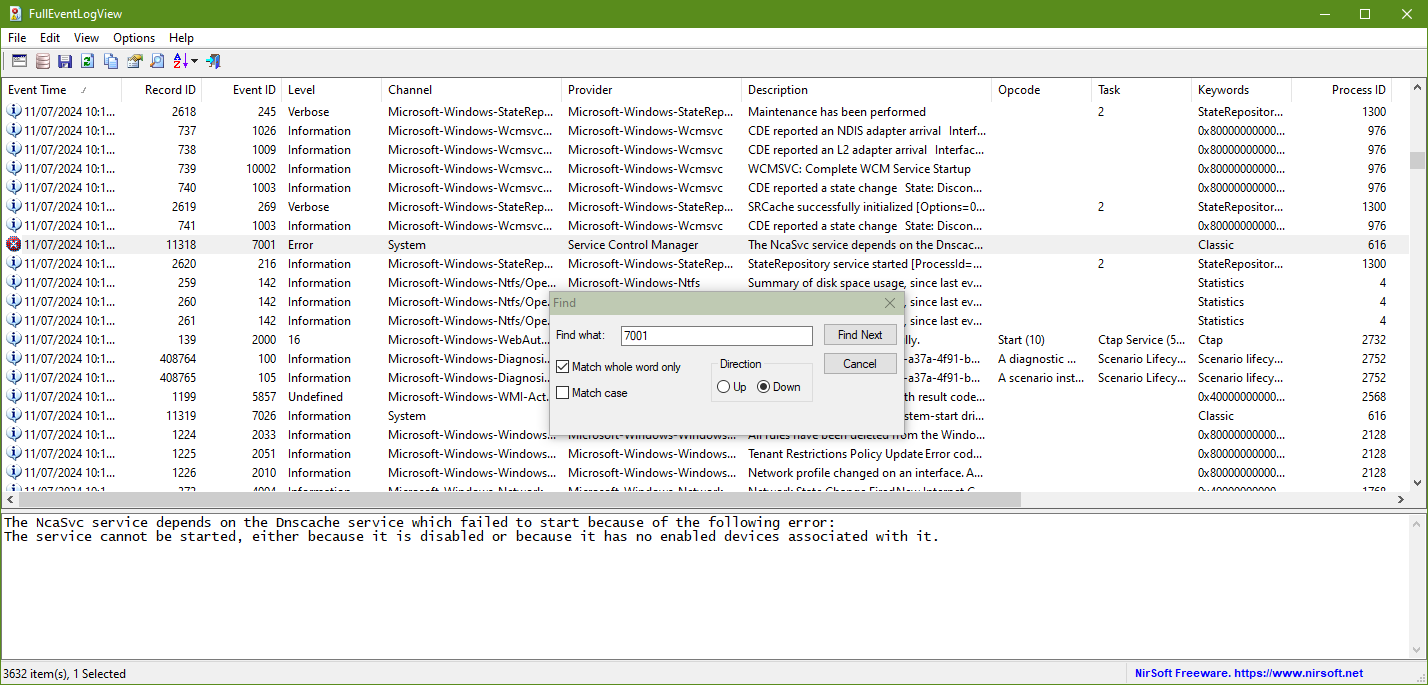Open the Edit menu

(50, 38)
